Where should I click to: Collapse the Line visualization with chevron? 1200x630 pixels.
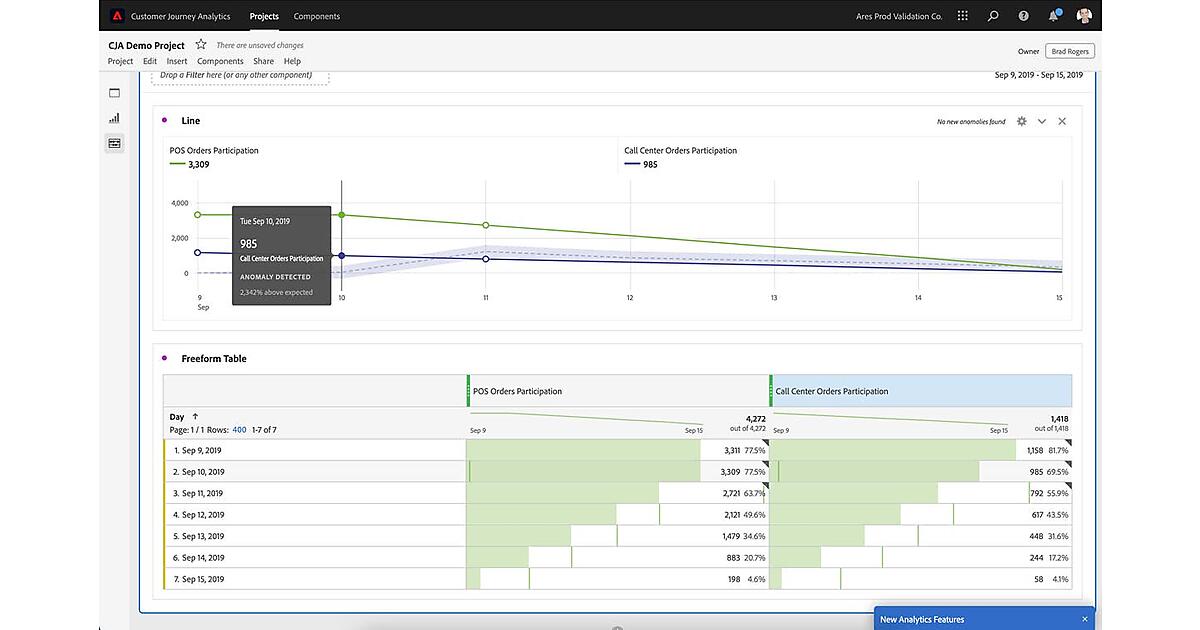coord(1042,121)
